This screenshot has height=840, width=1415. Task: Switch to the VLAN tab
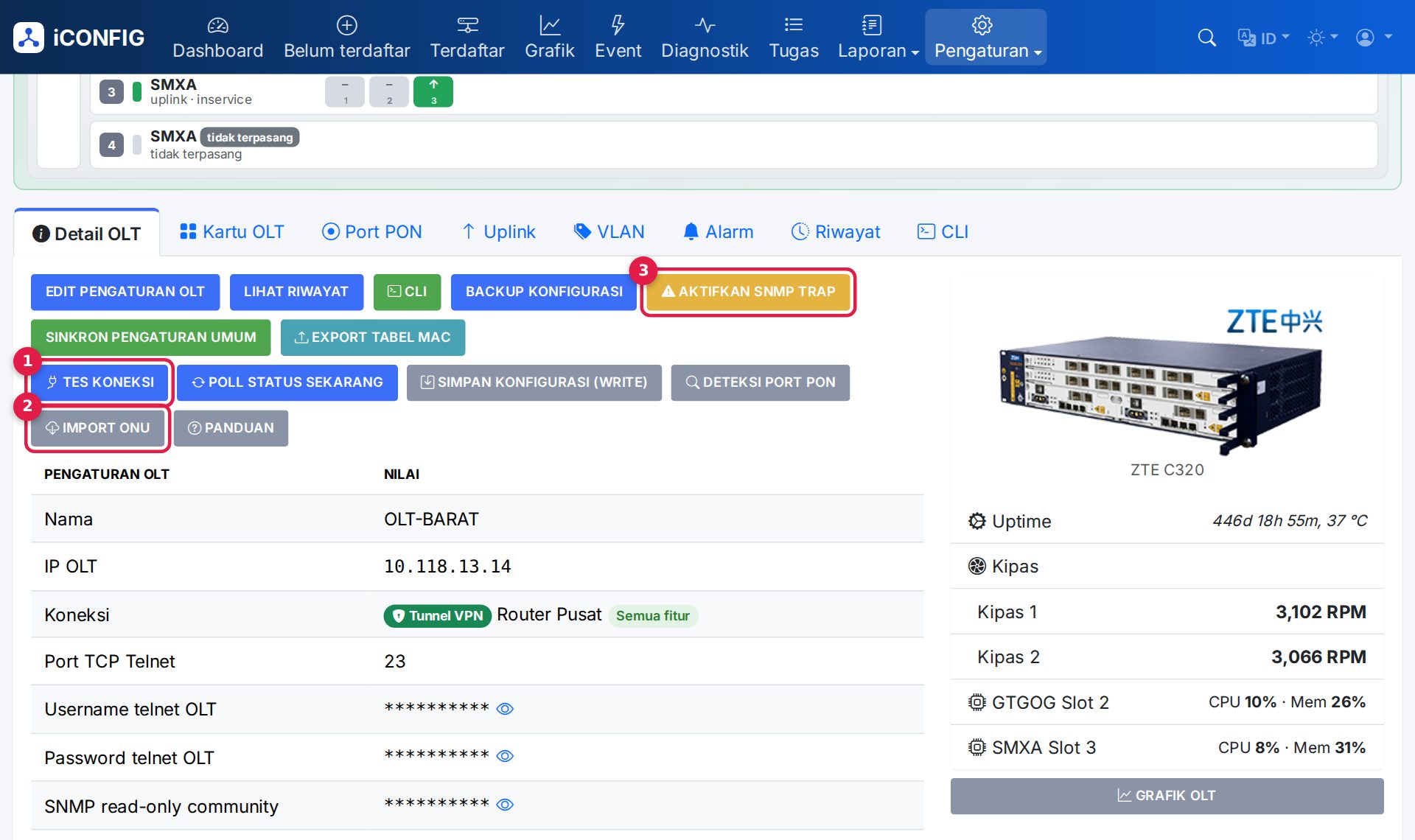609,232
